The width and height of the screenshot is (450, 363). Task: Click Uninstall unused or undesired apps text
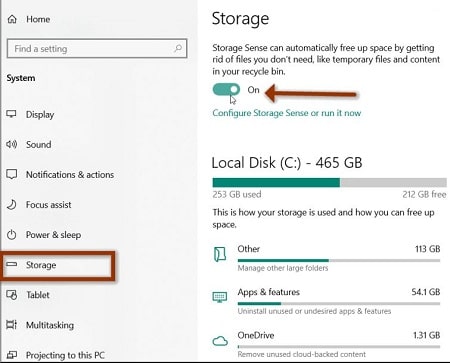coord(314,311)
